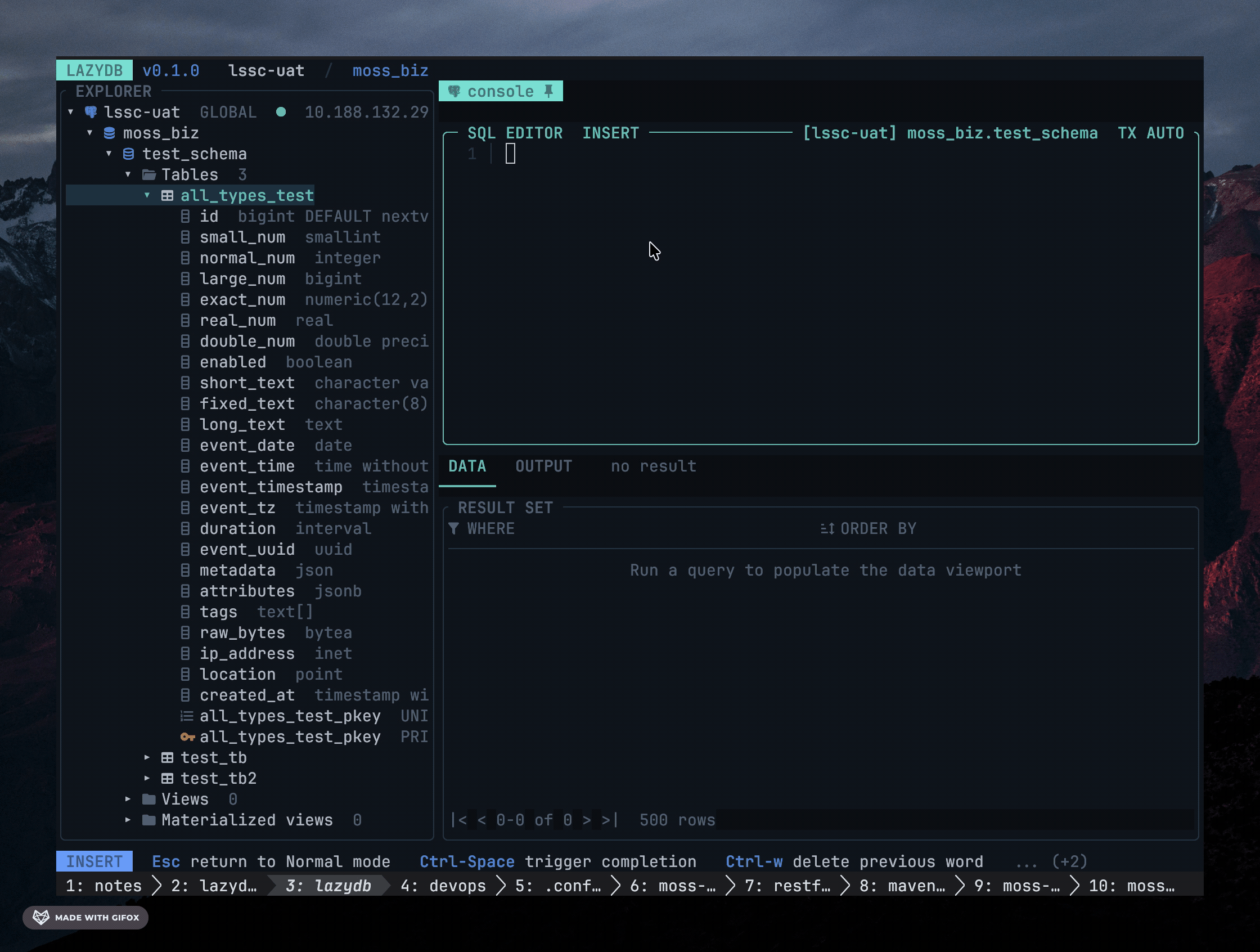The image size is (1260, 952).
Task: Collapse the moss_biz database node
Action: coord(90,133)
